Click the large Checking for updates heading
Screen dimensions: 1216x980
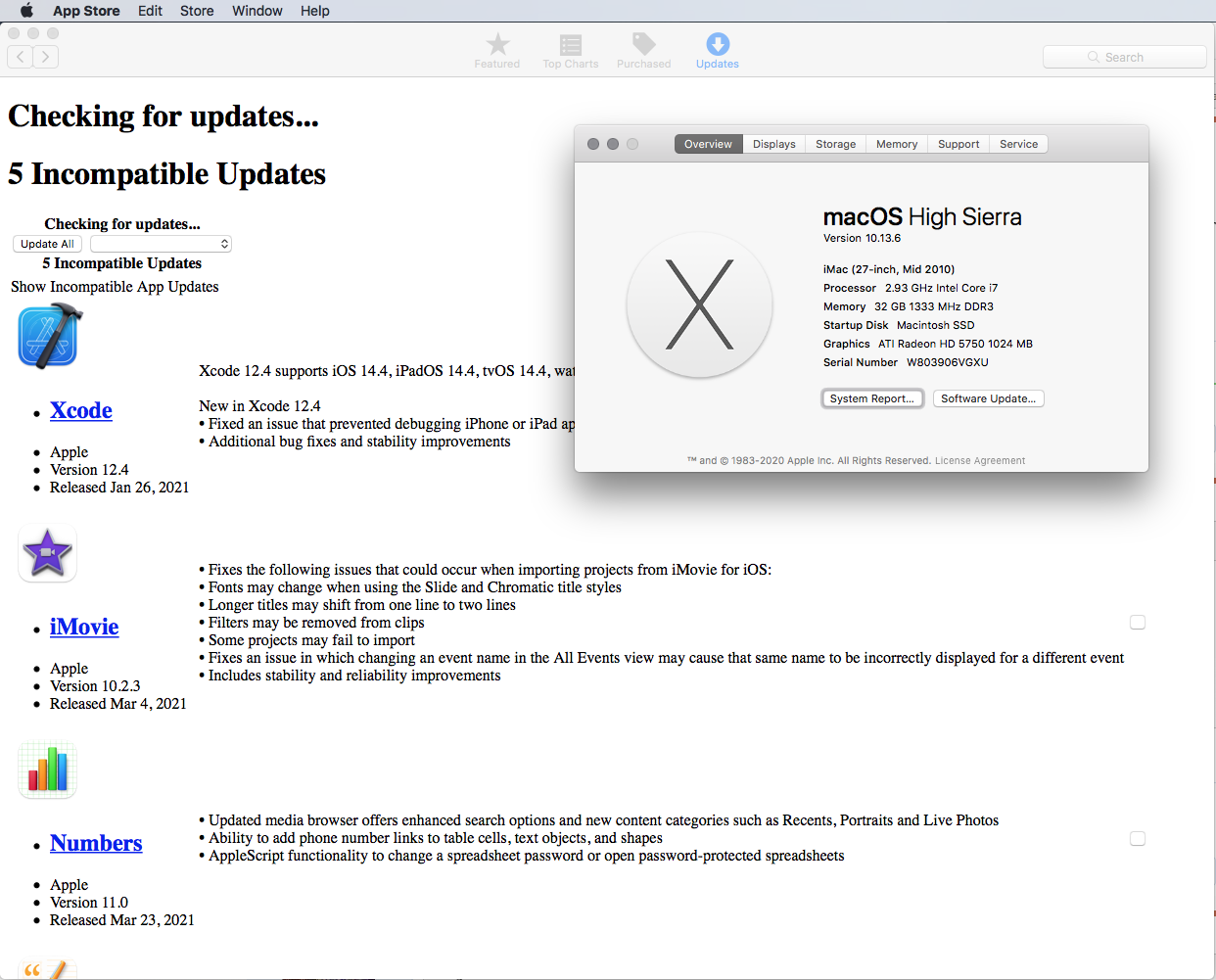click(164, 117)
